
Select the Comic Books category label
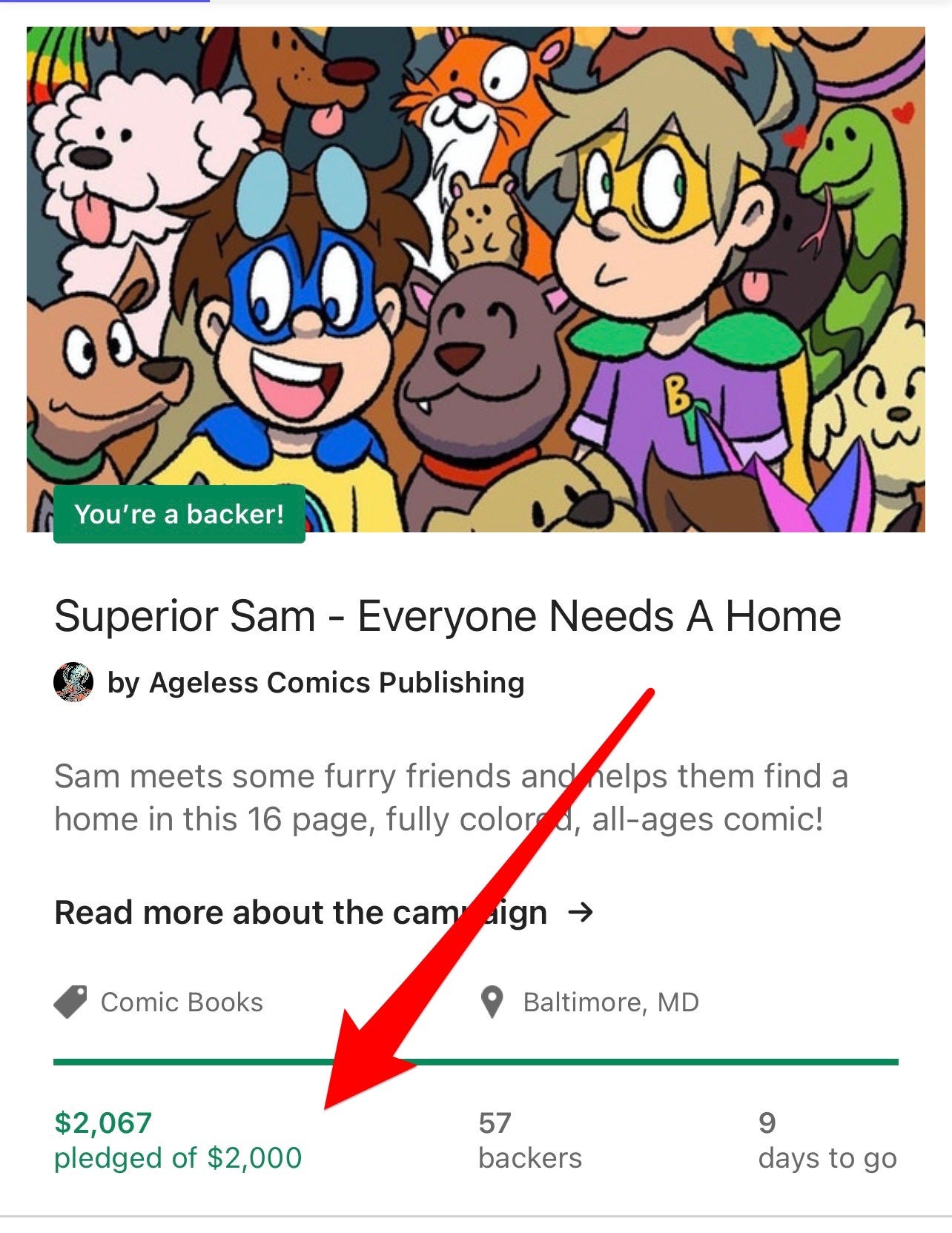(182, 1002)
